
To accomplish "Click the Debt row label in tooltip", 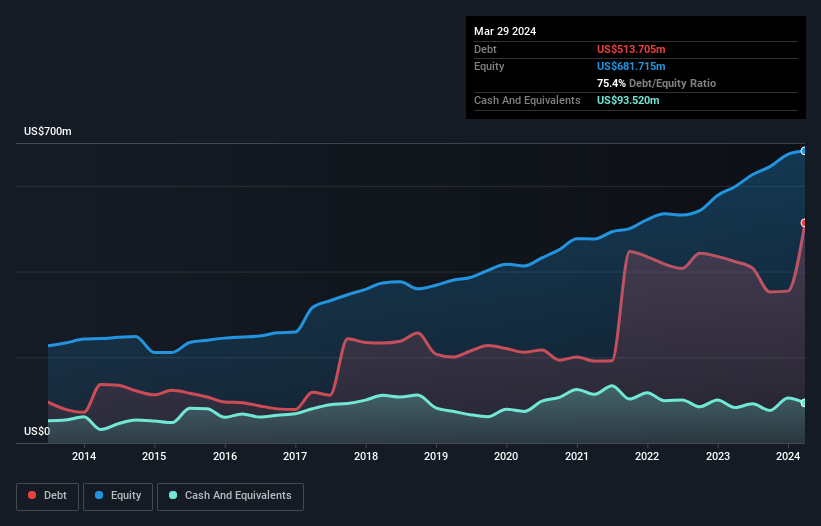I will point(485,49).
